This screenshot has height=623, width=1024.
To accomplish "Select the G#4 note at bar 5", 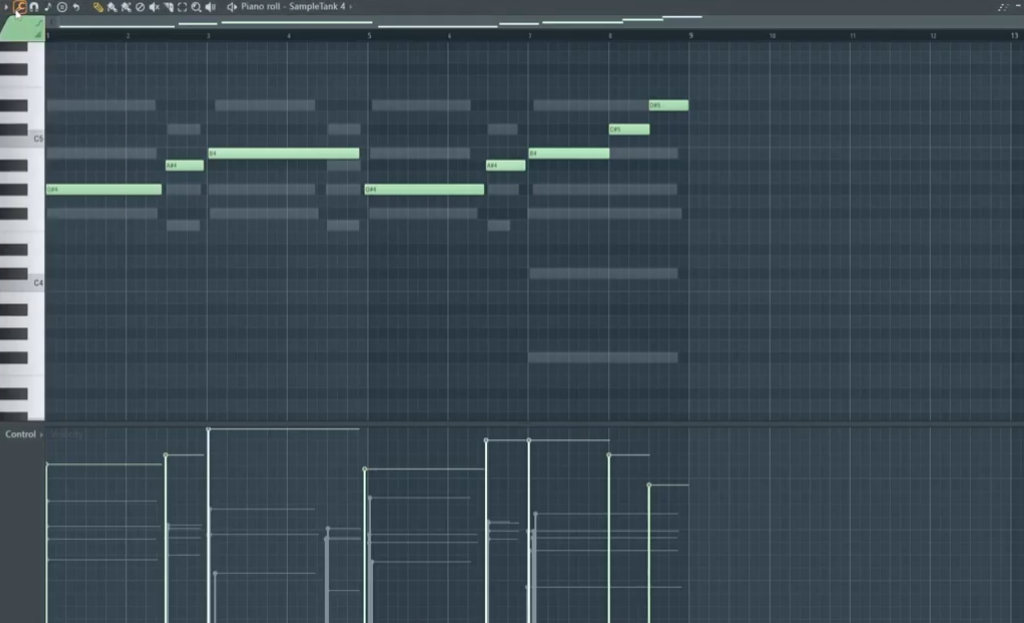I will [x=424, y=189].
